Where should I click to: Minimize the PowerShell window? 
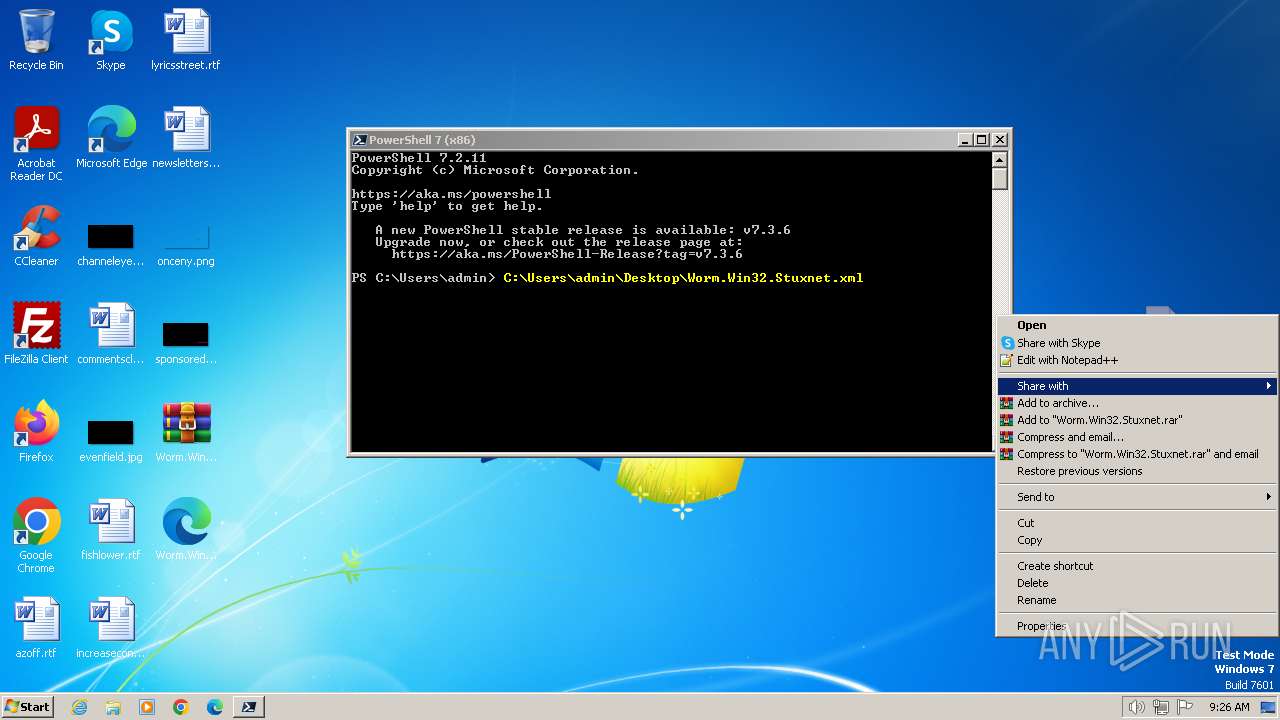965,140
